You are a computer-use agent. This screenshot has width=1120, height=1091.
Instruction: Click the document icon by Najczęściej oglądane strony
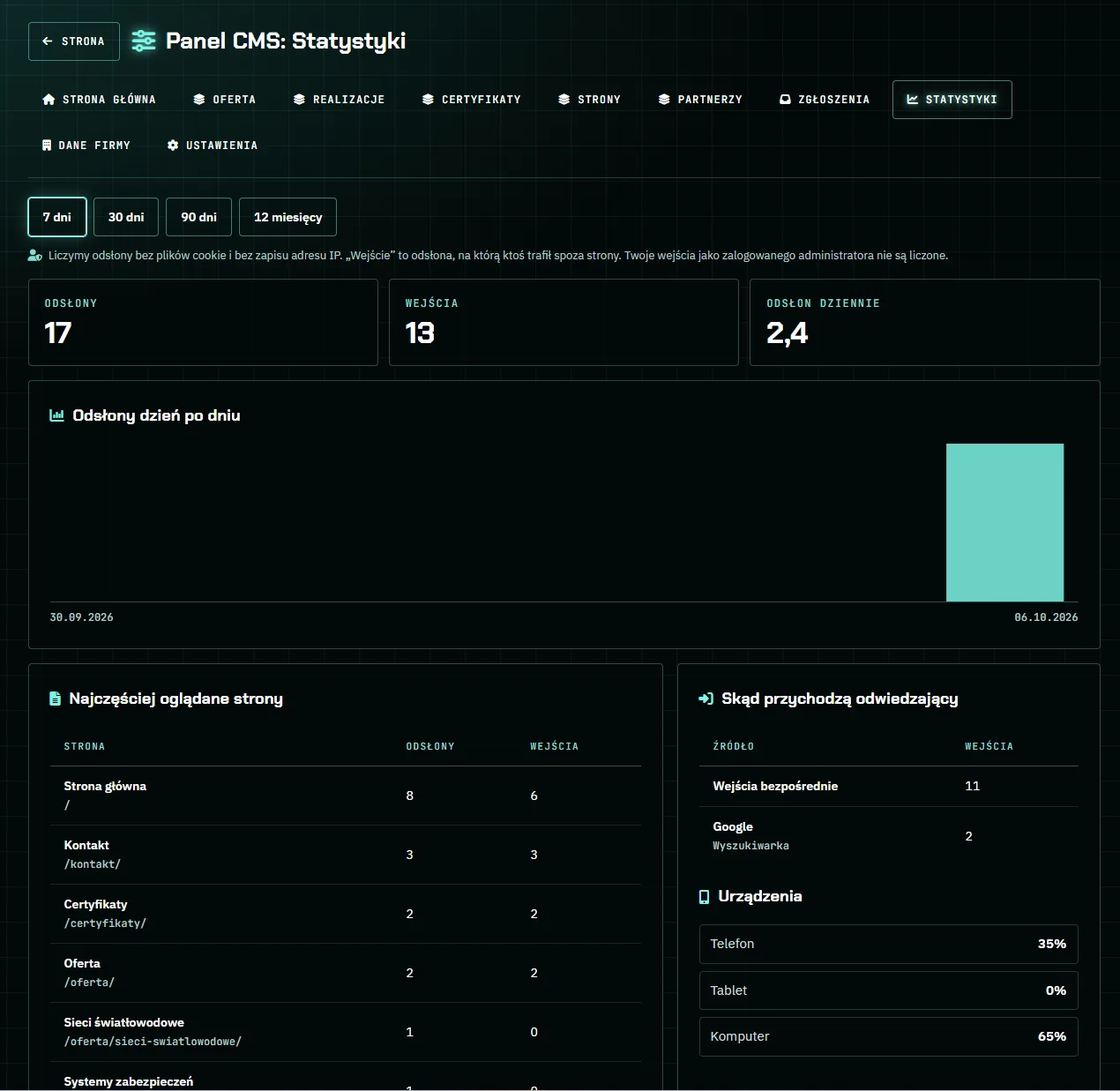(x=55, y=699)
